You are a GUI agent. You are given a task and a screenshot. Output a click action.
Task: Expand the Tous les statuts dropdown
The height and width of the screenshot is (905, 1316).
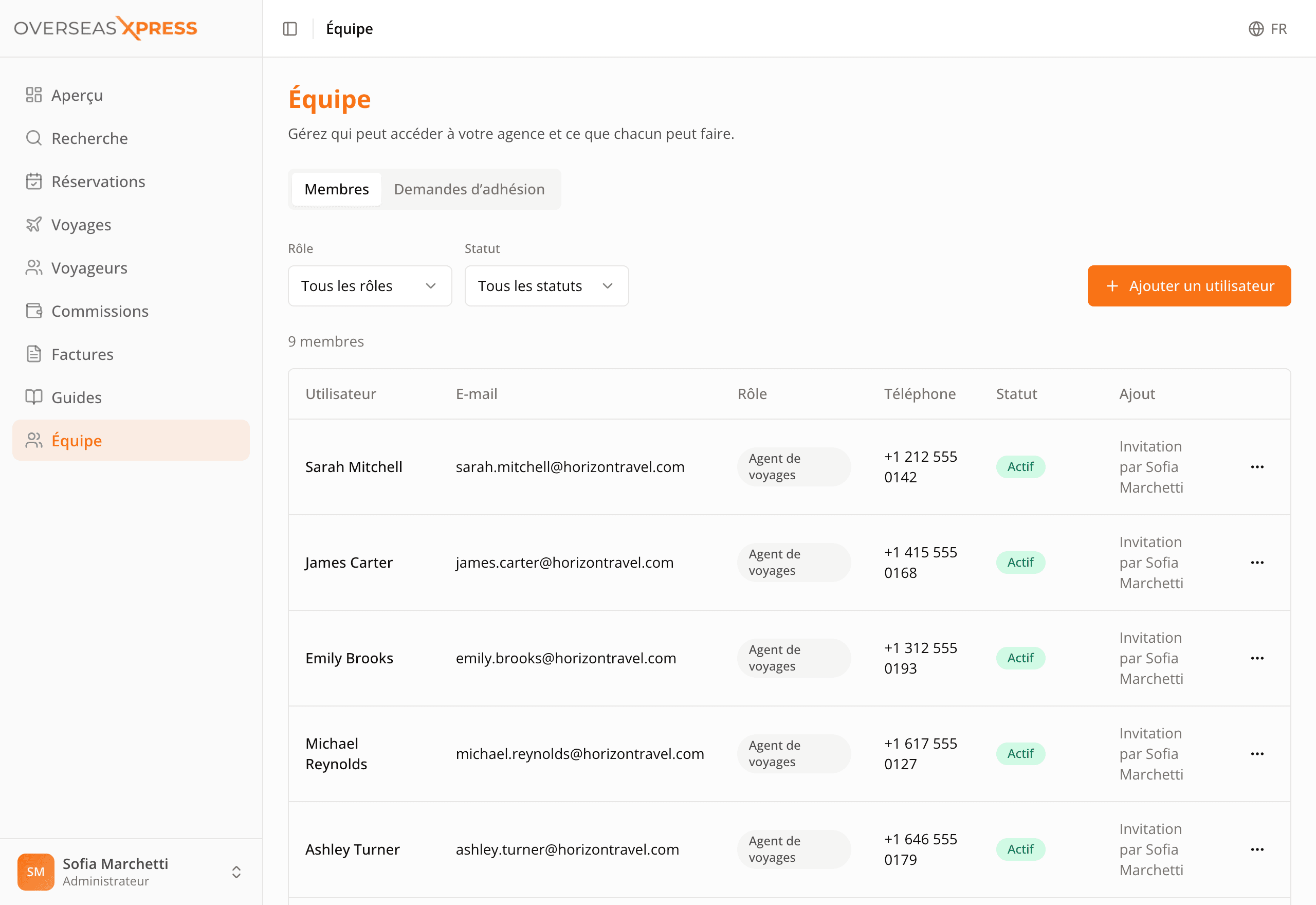coord(546,286)
